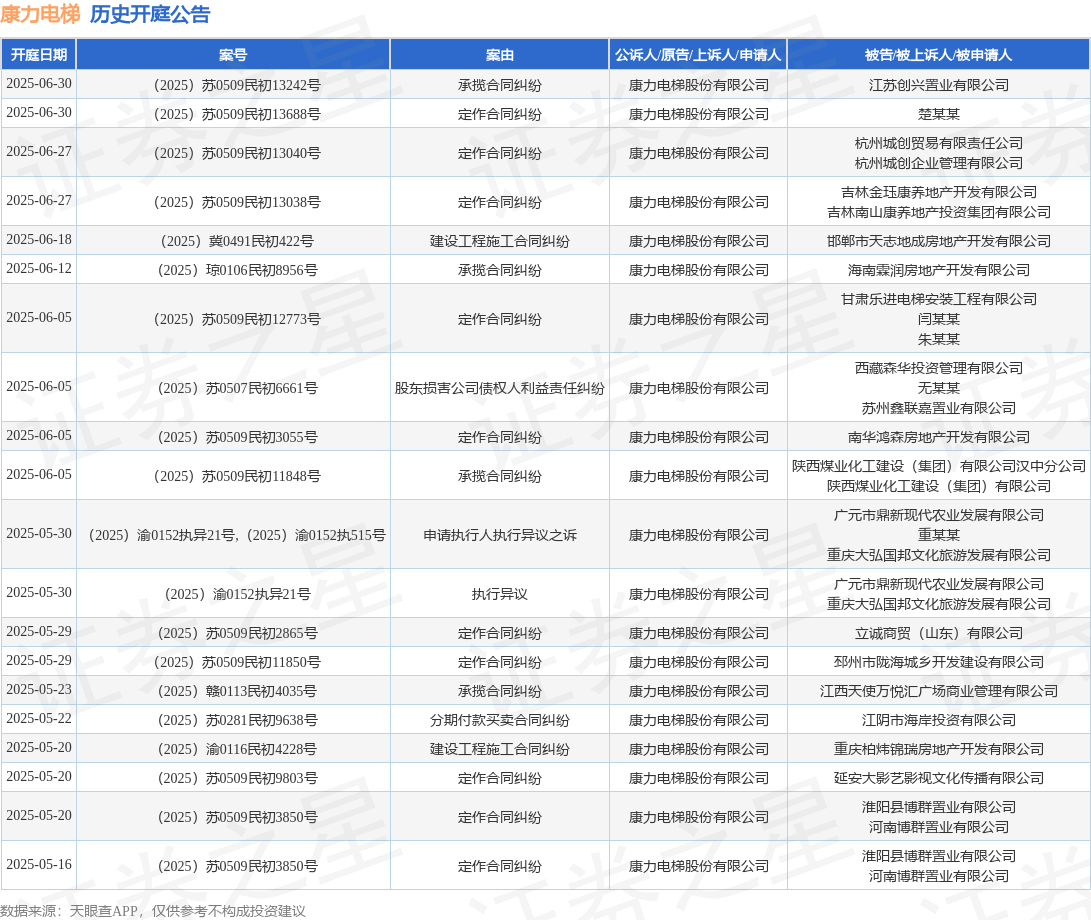Image resolution: width=1091 pixels, height=920 pixels.
Task: Click defendant 江西天使万悦汇广场商业管理有限公司
Action: coord(939,691)
